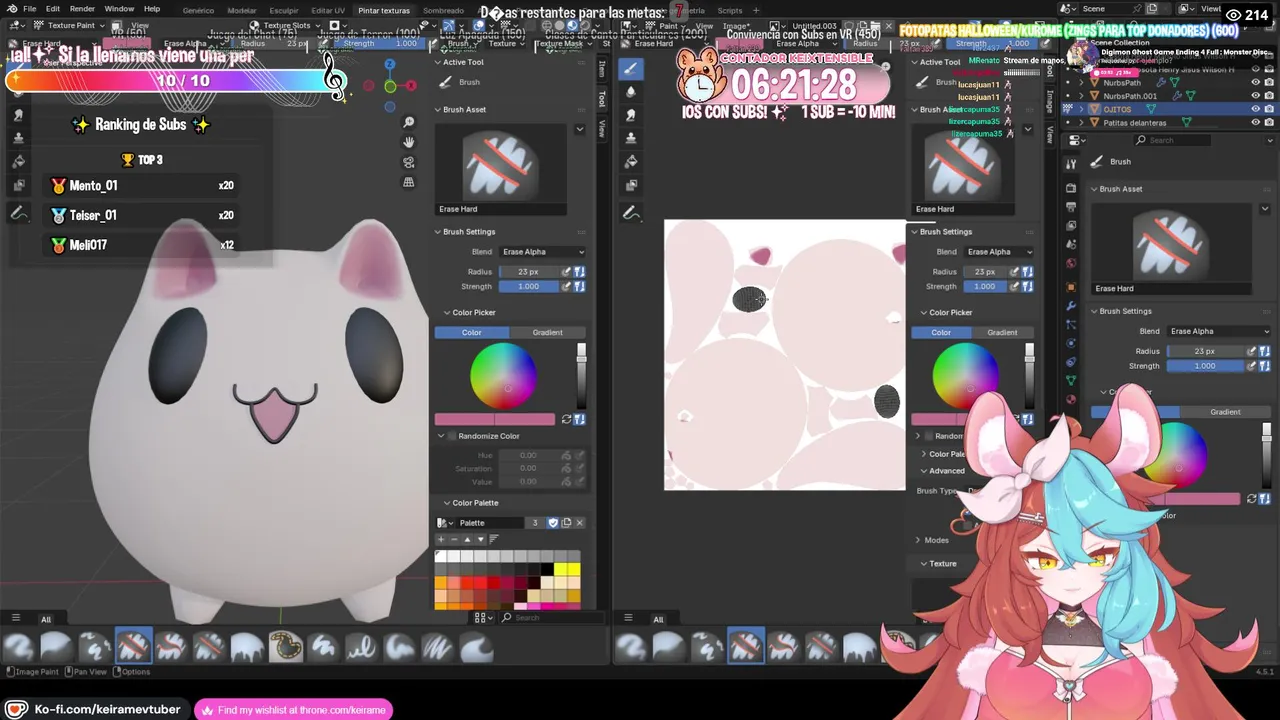Image resolution: width=1280 pixels, height=720 pixels.
Task: Select Soften tool in image editor toolbar
Action: [x=630, y=92]
